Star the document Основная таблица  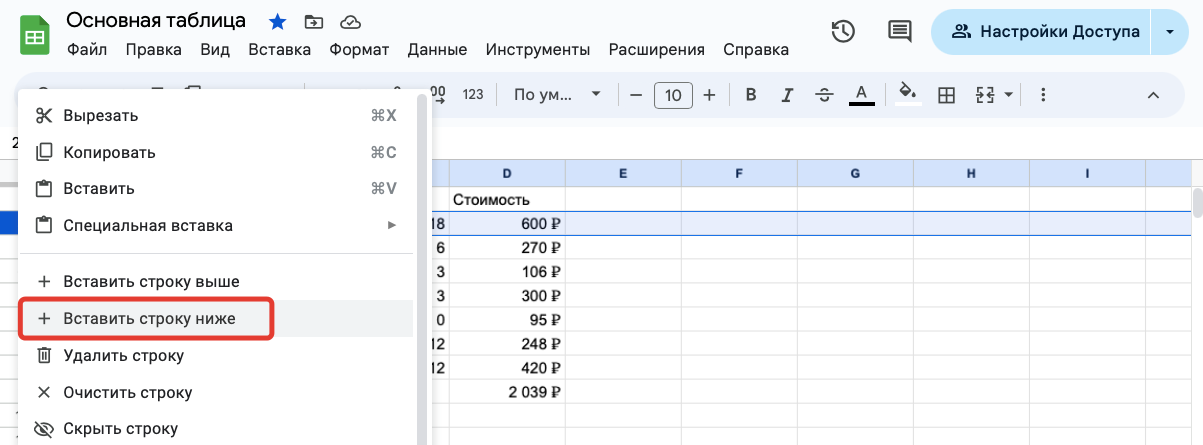tap(277, 21)
